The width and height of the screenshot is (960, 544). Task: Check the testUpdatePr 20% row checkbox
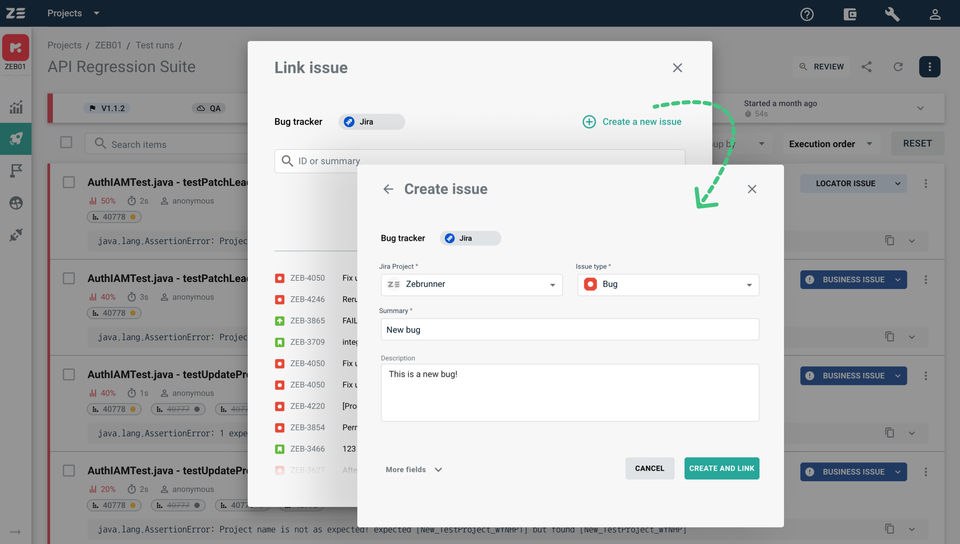coord(69,471)
